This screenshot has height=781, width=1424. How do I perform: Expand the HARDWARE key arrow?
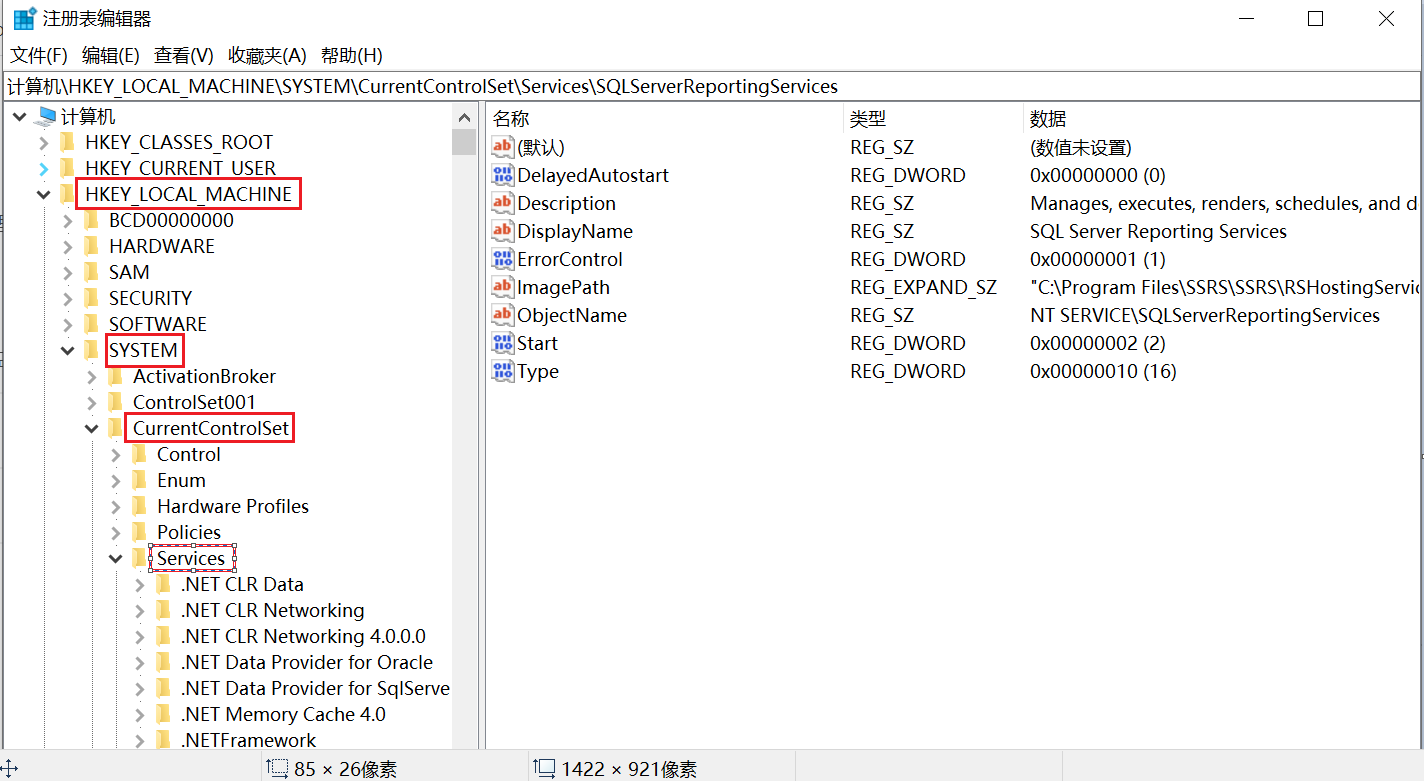pos(67,246)
